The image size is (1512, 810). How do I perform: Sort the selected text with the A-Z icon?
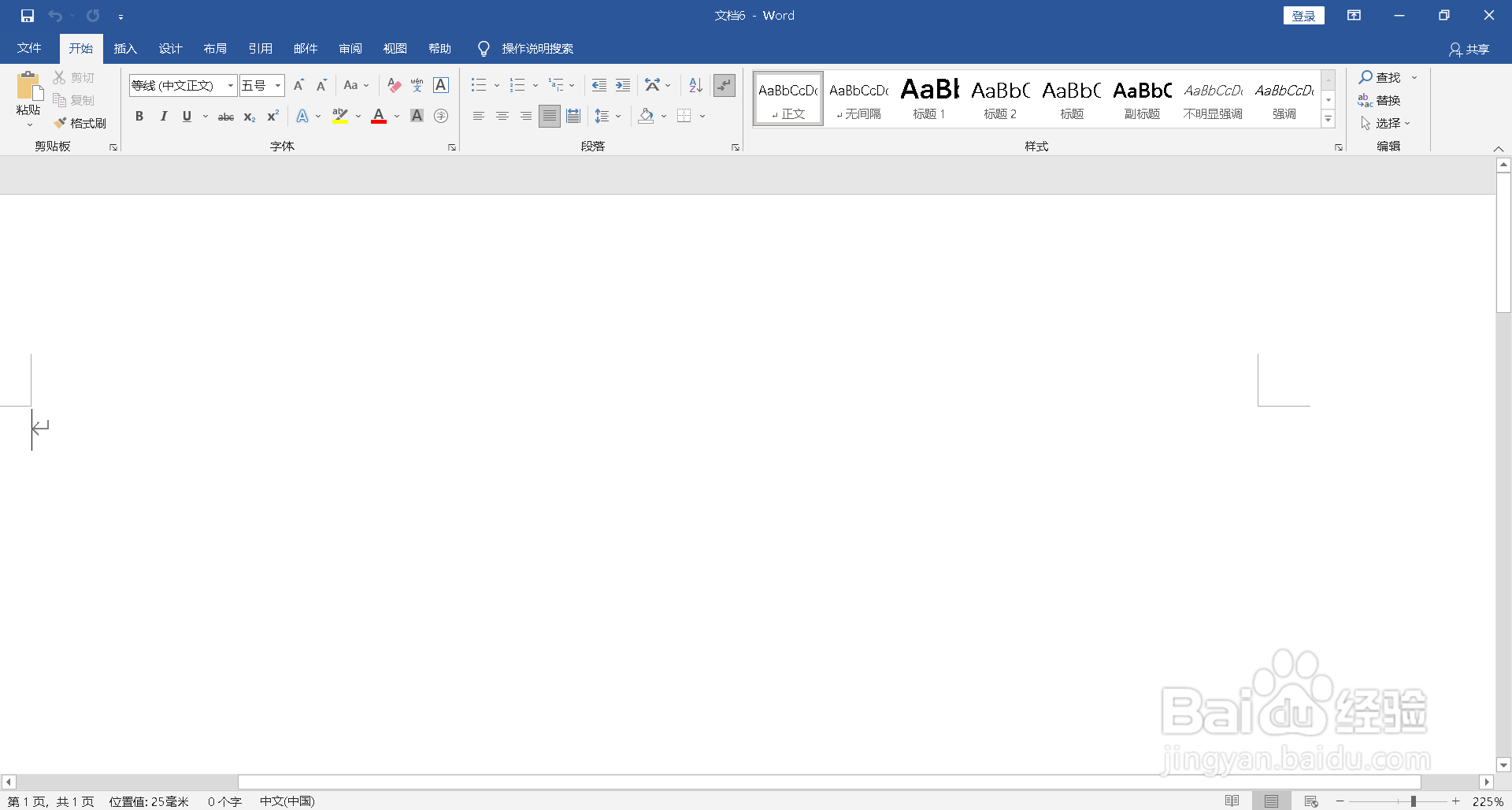(695, 85)
